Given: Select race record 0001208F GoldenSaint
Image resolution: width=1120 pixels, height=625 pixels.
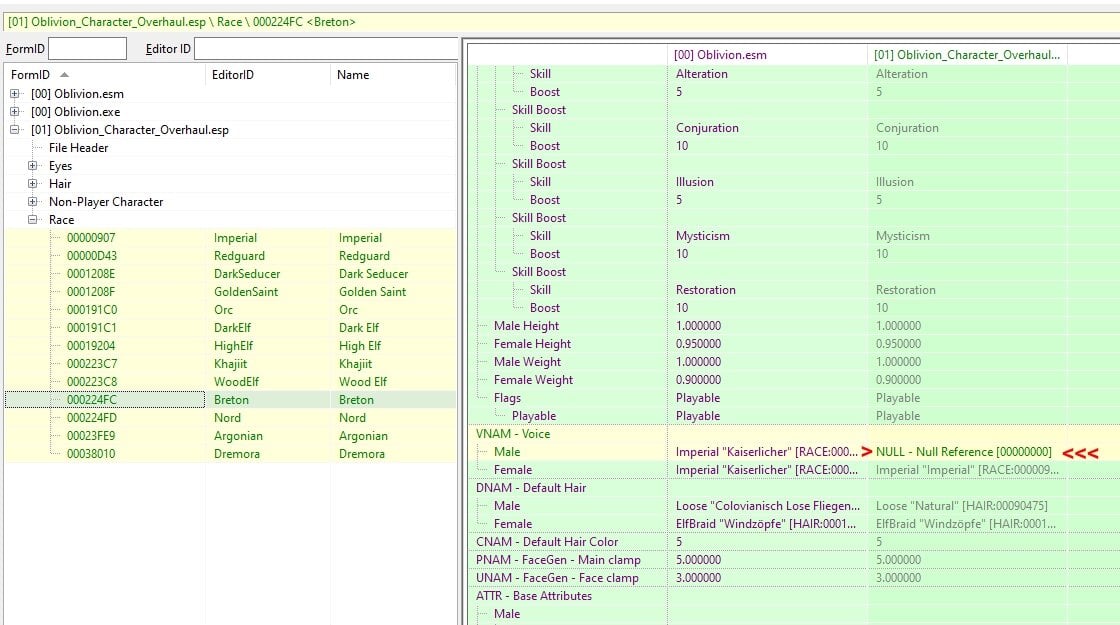Looking at the screenshot, I should [x=230, y=291].
